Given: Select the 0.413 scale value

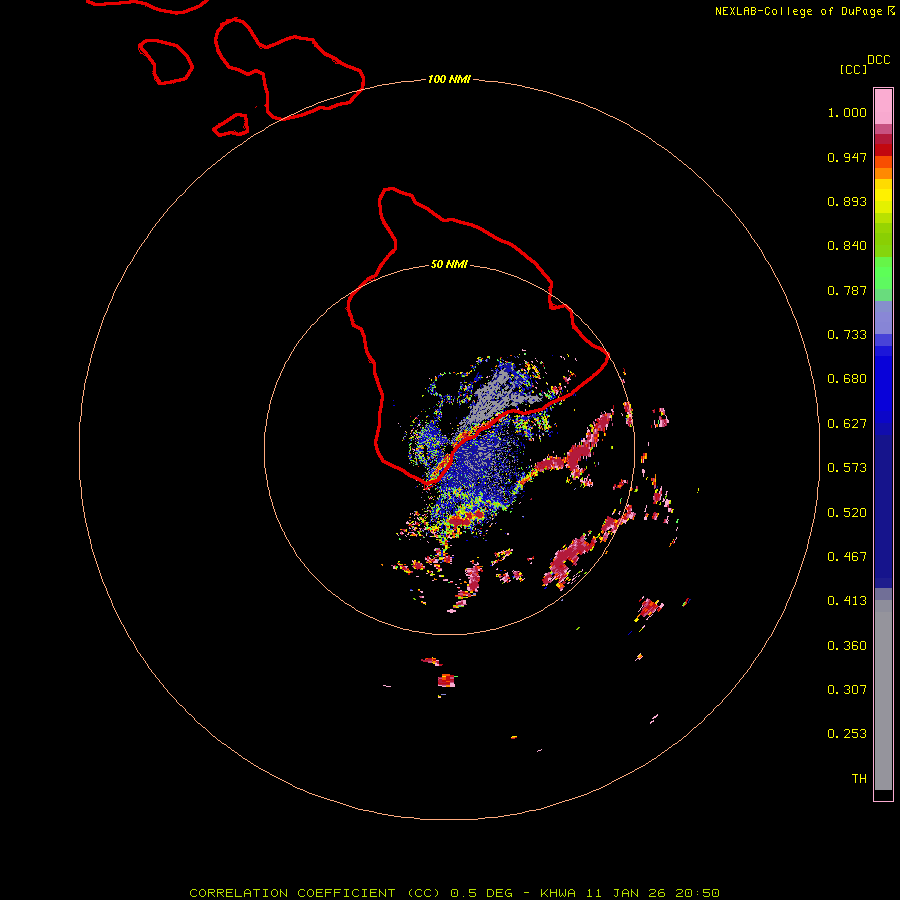Looking at the screenshot, I should (847, 601).
